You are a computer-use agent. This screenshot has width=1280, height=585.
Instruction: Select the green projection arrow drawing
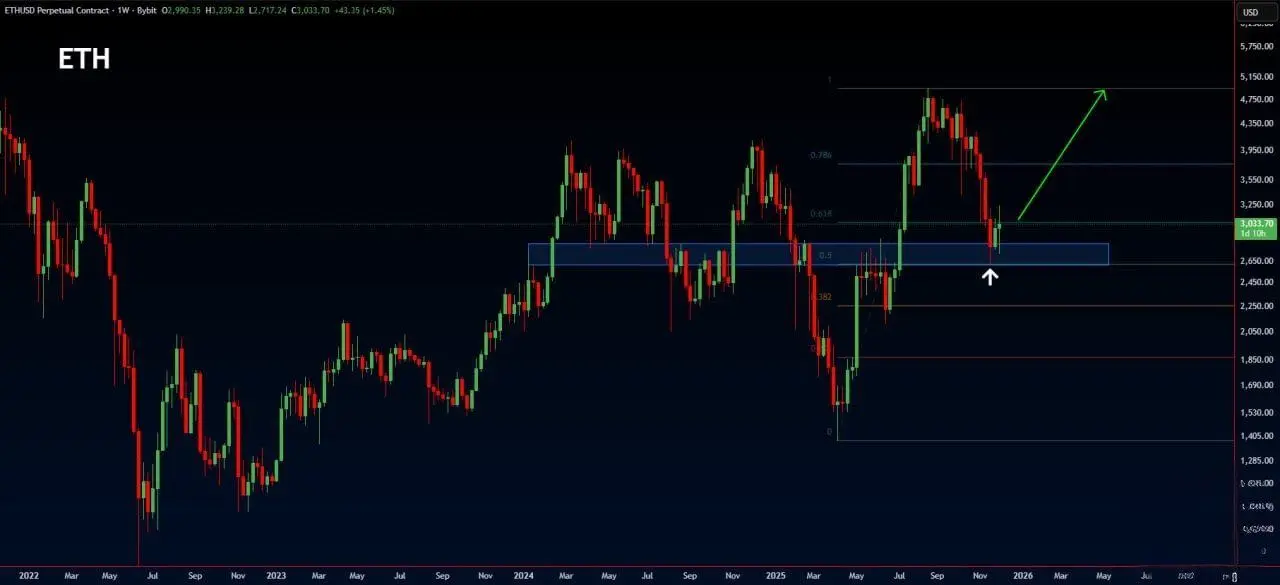point(1061,154)
